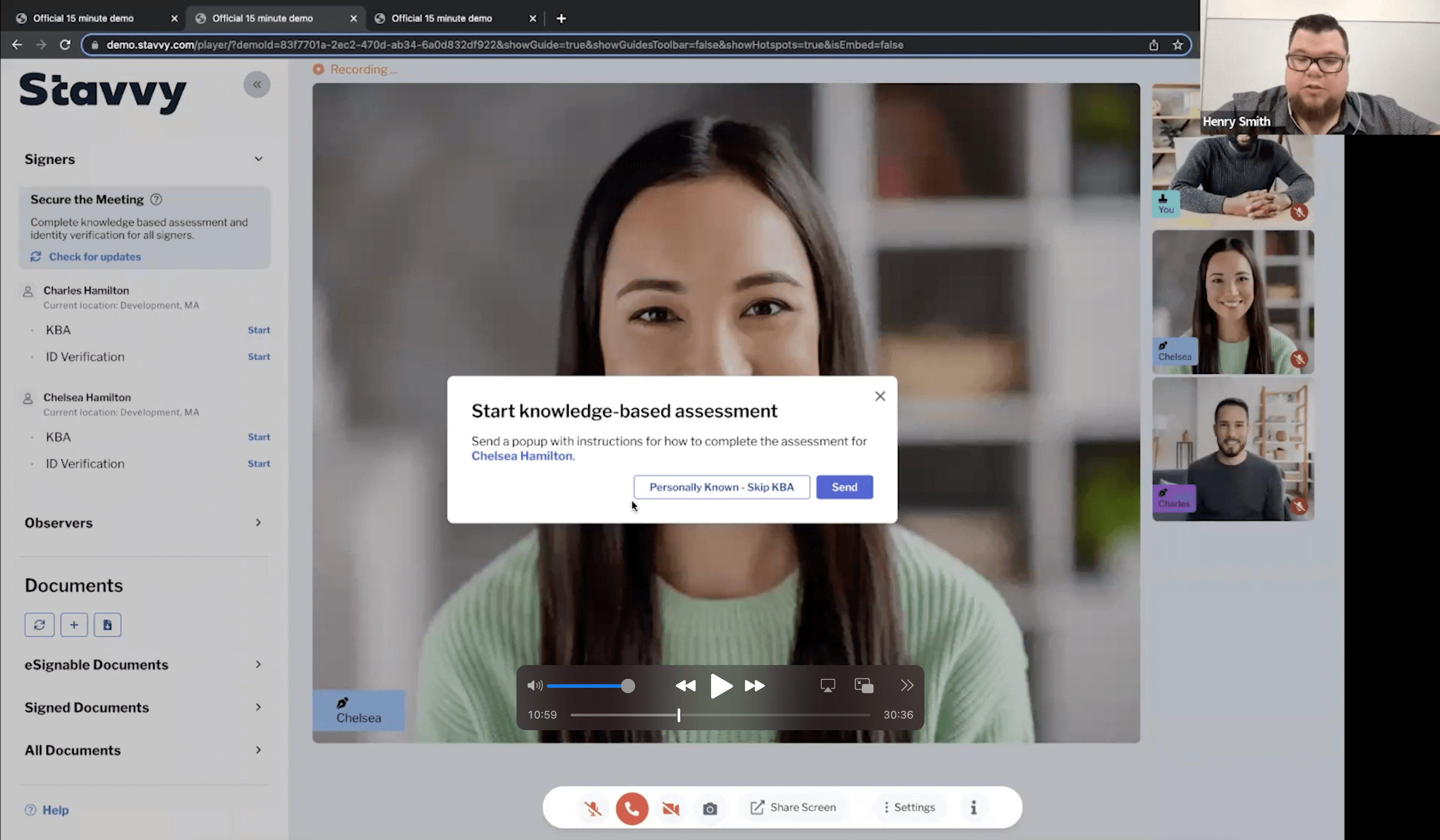Click the add document plus button
This screenshot has height=840, width=1440.
(74, 624)
